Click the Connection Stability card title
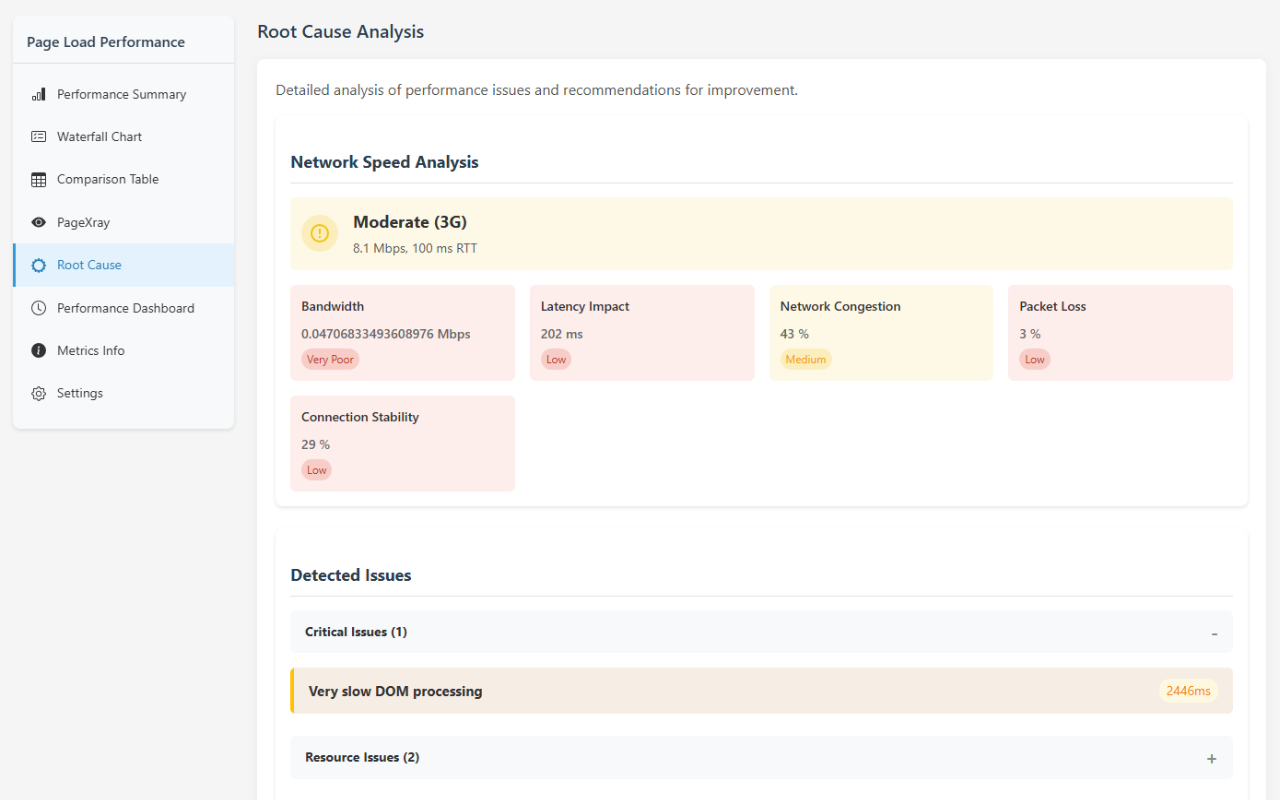 360,417
